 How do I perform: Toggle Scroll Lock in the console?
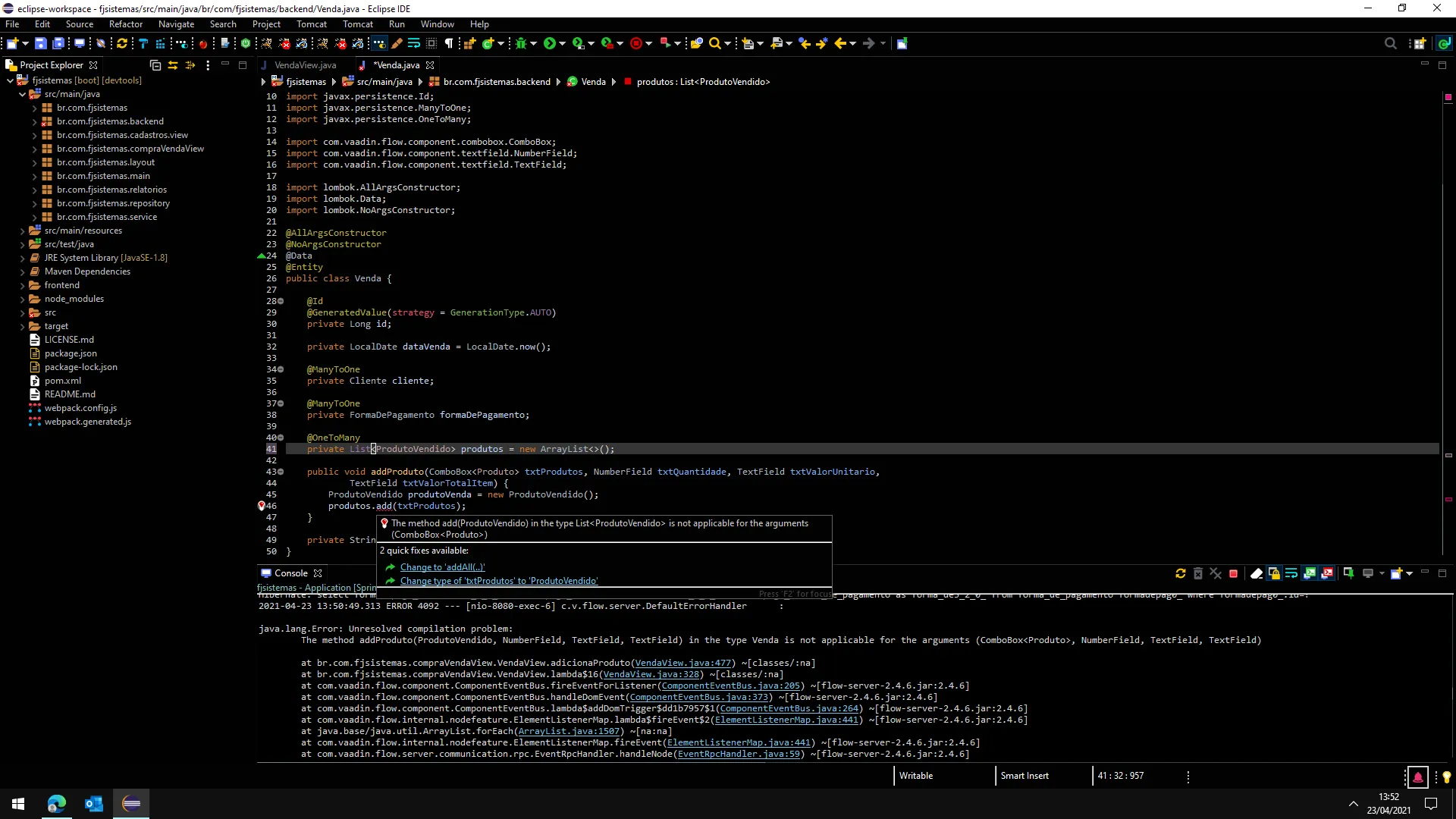pos(1274,573)
